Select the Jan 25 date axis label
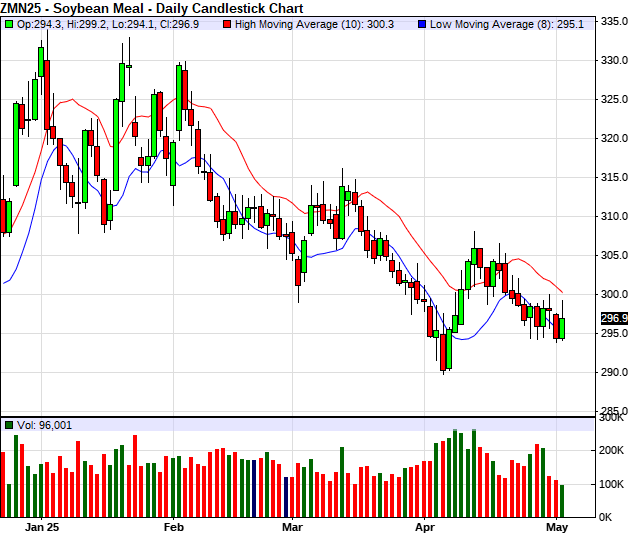 [x=42, y=525]
